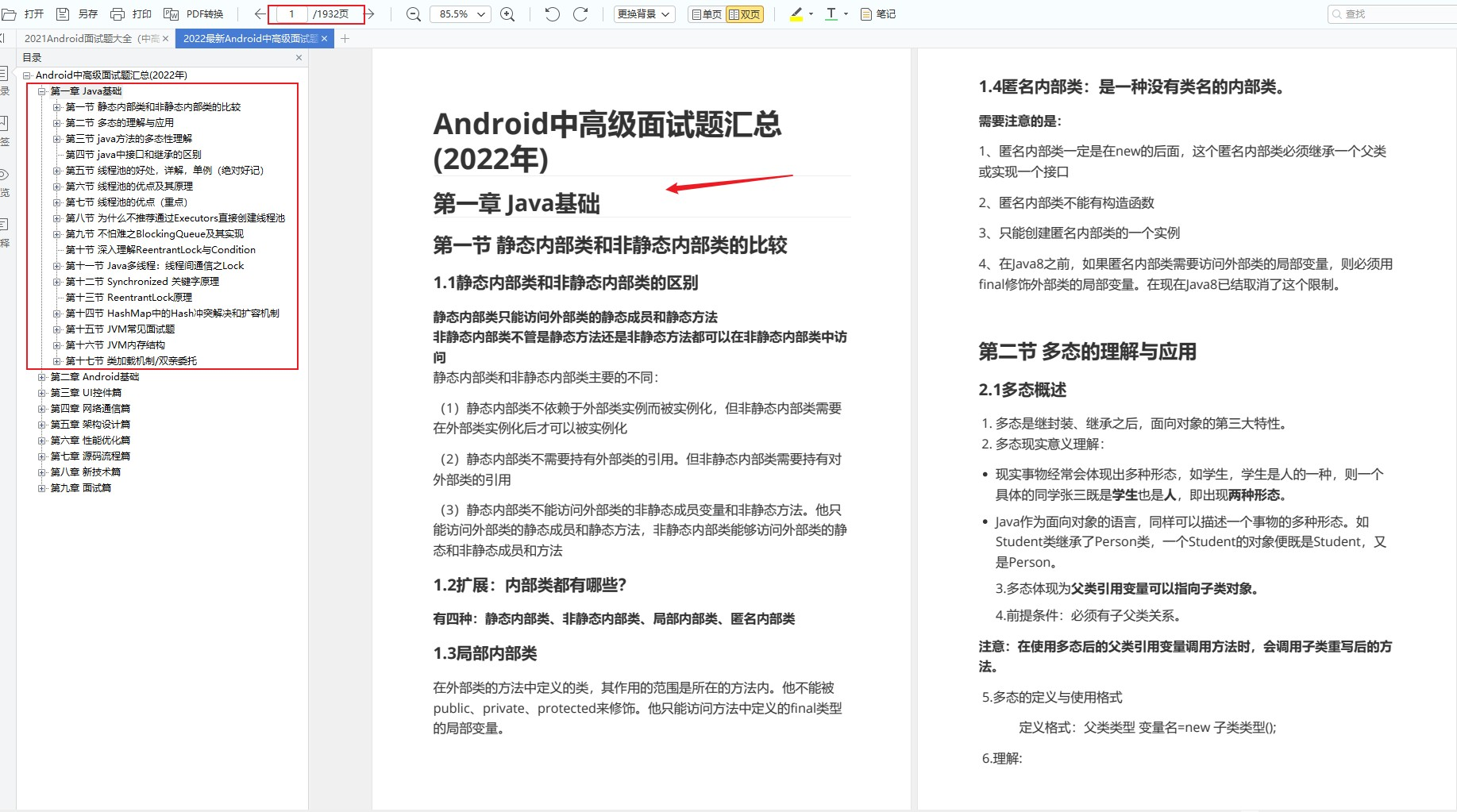This screenshot has width=1457, height=812.
Task: Open 第七节 线程池的优点（重点）
Action: point(127,202)
